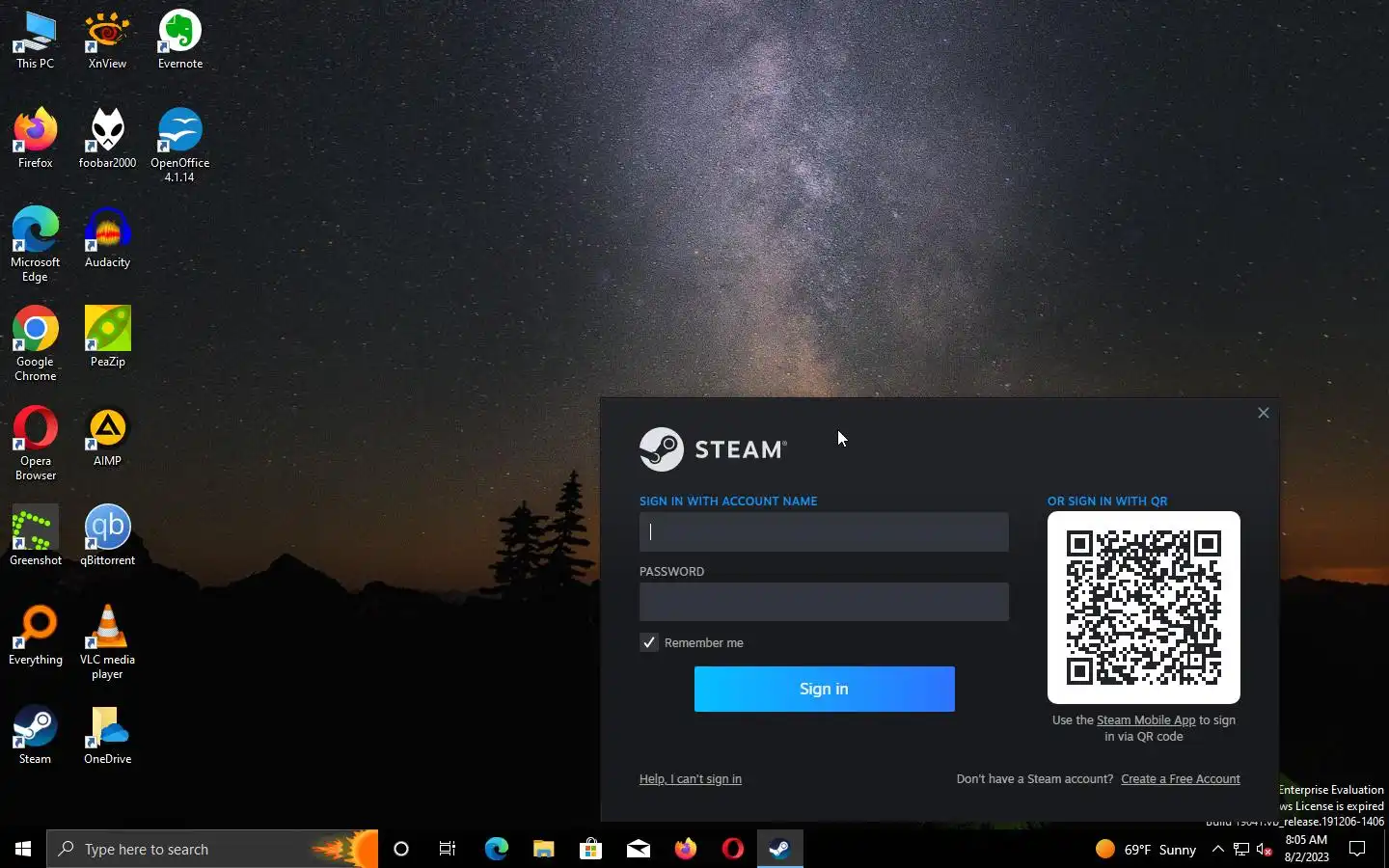Close the Steam sign-in window
The width and height of the screenshot is (1389, 868).
(1264, 413)
